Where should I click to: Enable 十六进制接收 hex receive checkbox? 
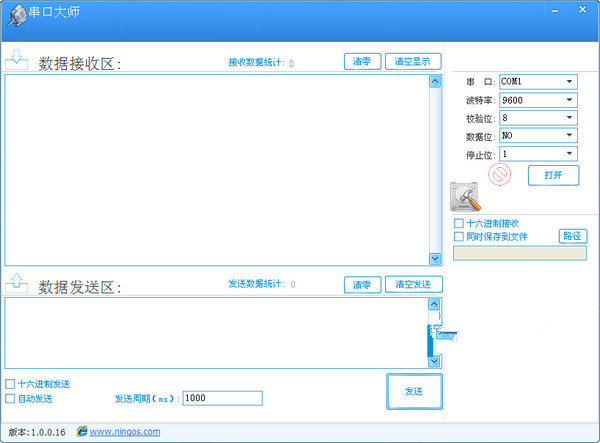tap(459, 223)
